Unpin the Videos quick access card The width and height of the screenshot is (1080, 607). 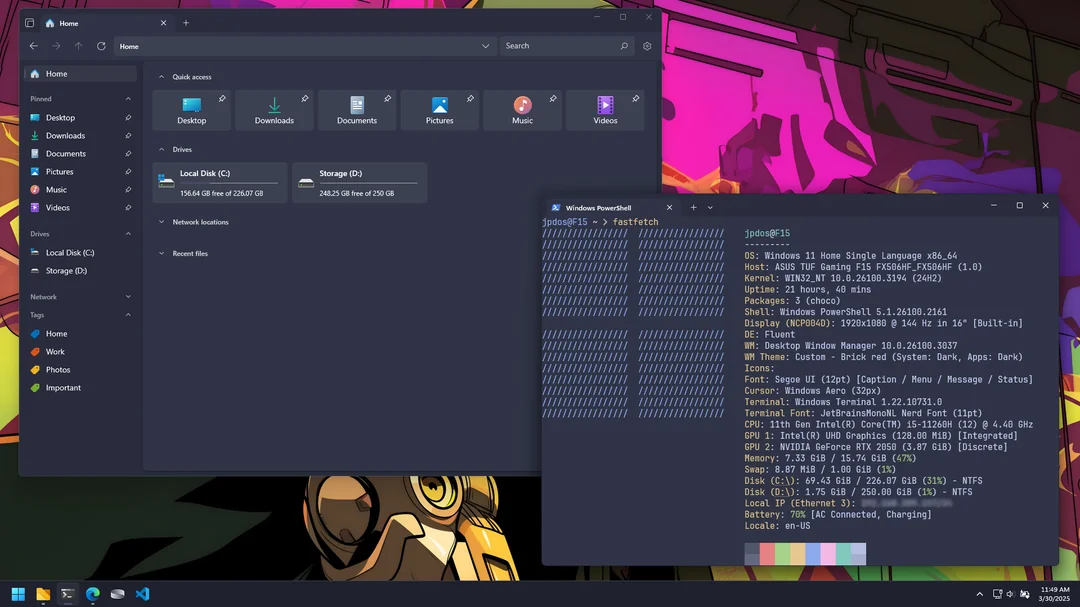635,99
